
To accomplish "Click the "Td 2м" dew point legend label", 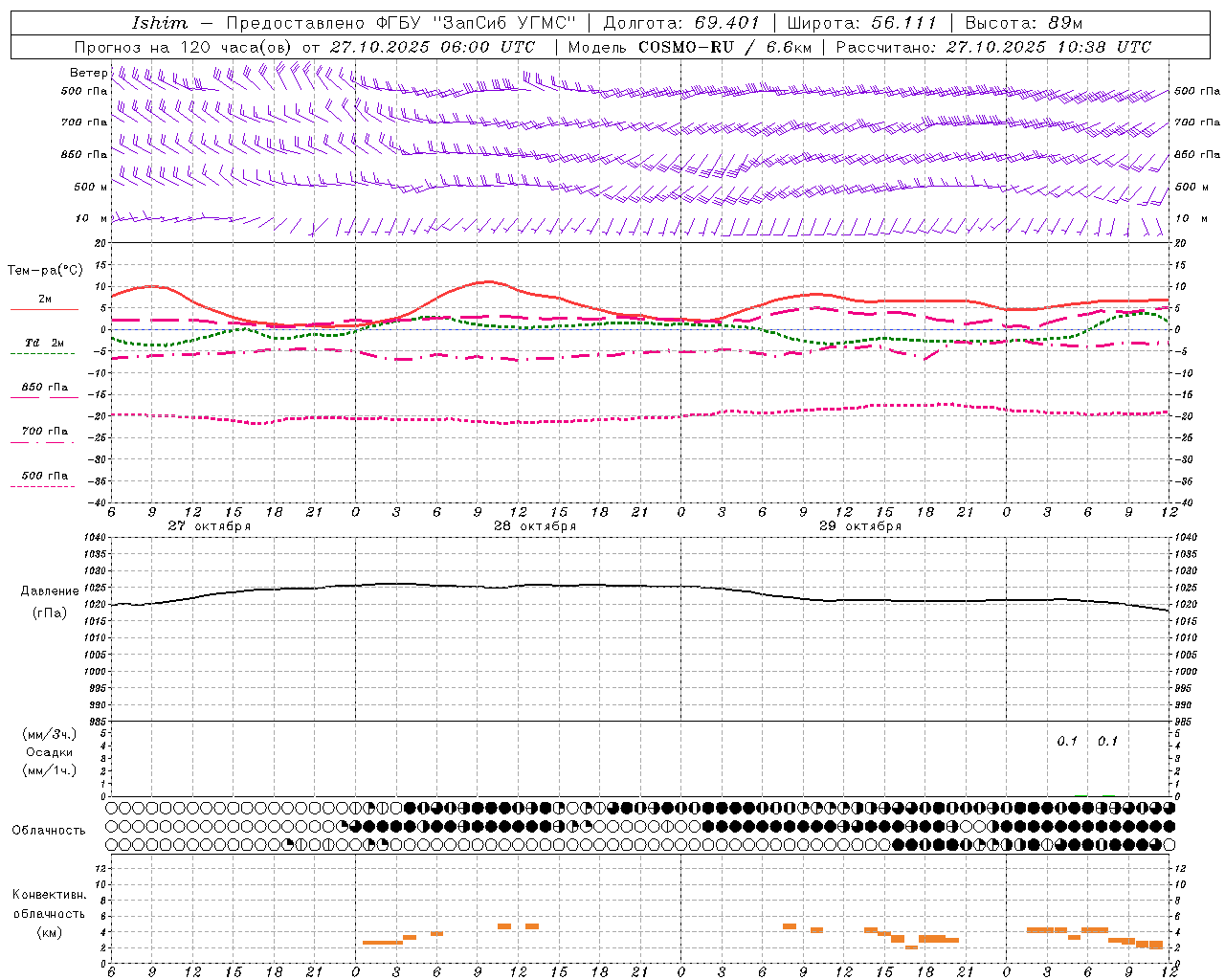I will coord(45,343).
